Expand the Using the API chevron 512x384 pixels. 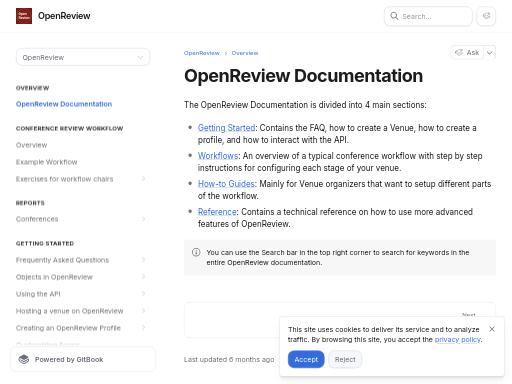[x=144, y=294]
